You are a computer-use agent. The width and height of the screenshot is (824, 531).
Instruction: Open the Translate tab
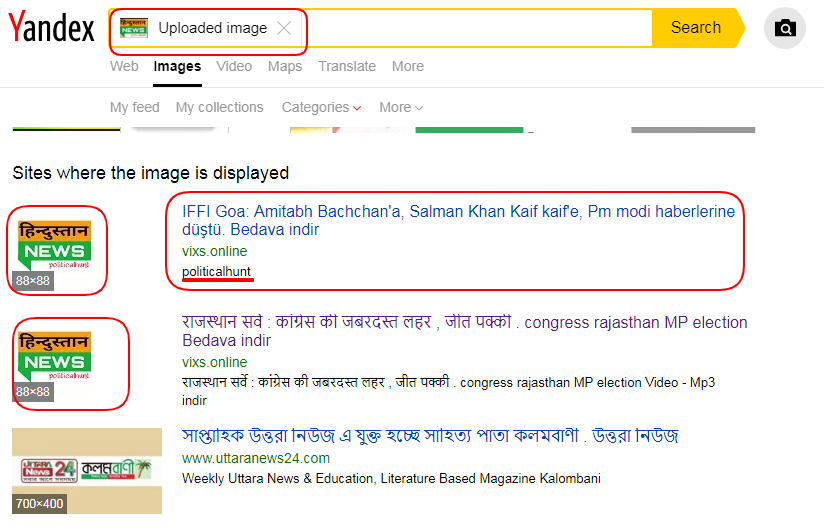tap(347, 66)
